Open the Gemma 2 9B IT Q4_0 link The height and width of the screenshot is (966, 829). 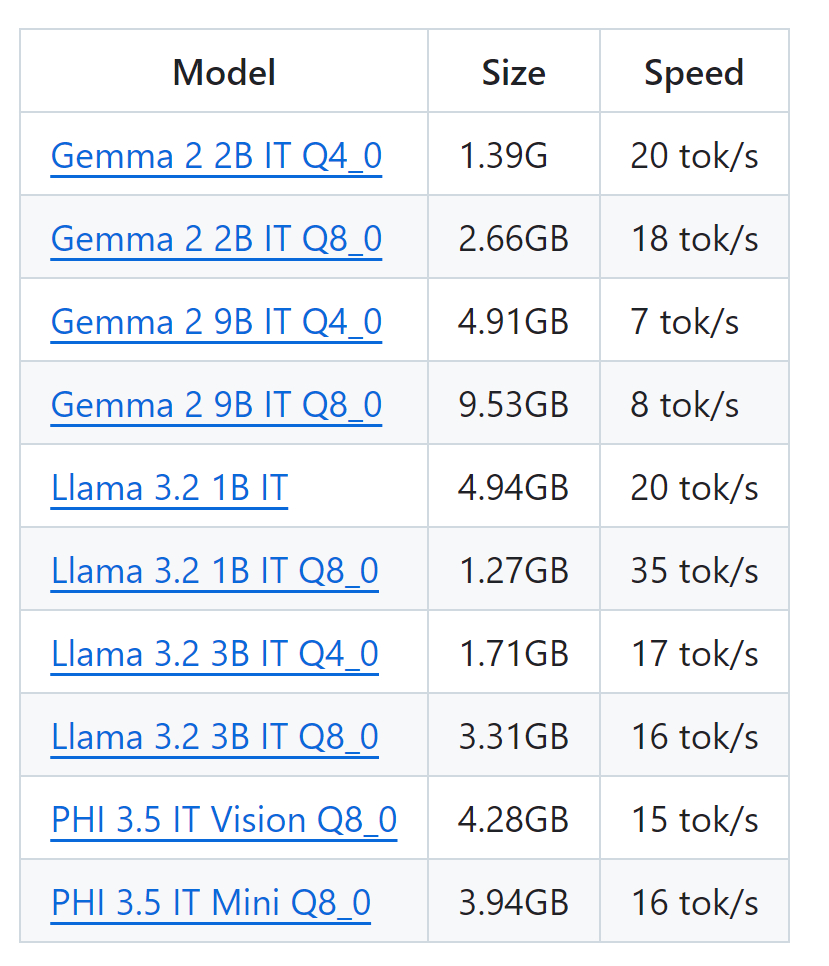click(x=216, y=322)
